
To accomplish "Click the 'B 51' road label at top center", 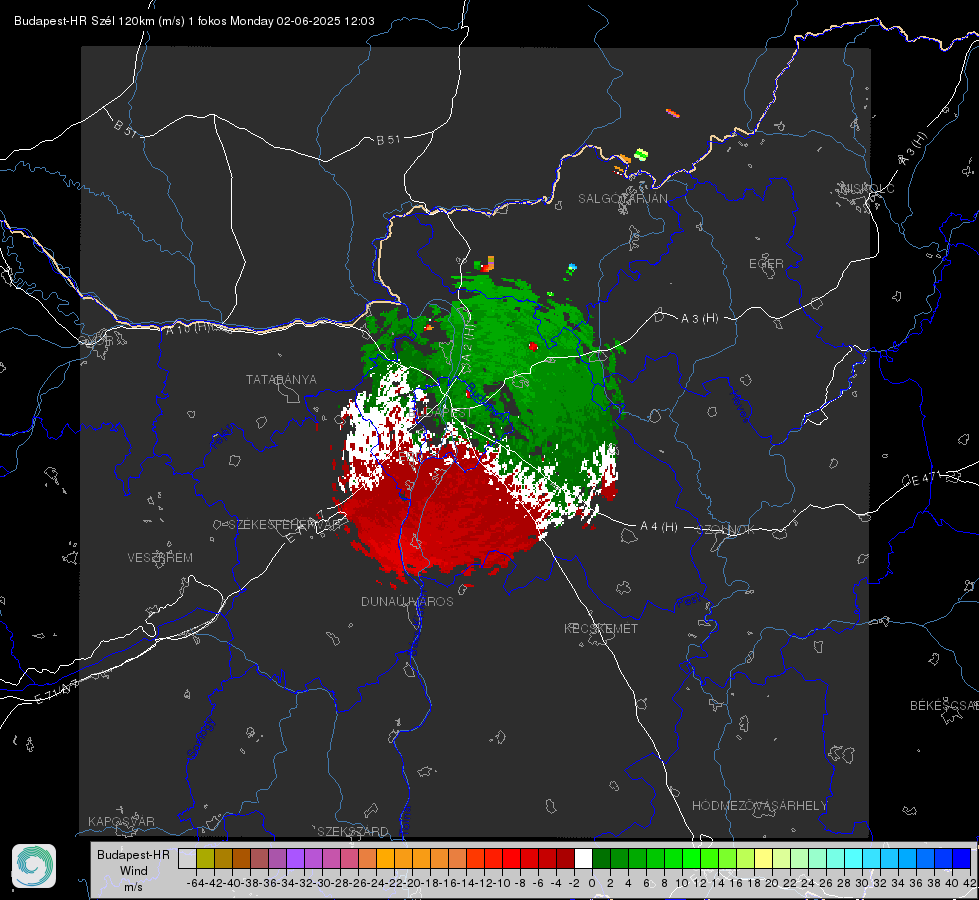I will [388, 140].
